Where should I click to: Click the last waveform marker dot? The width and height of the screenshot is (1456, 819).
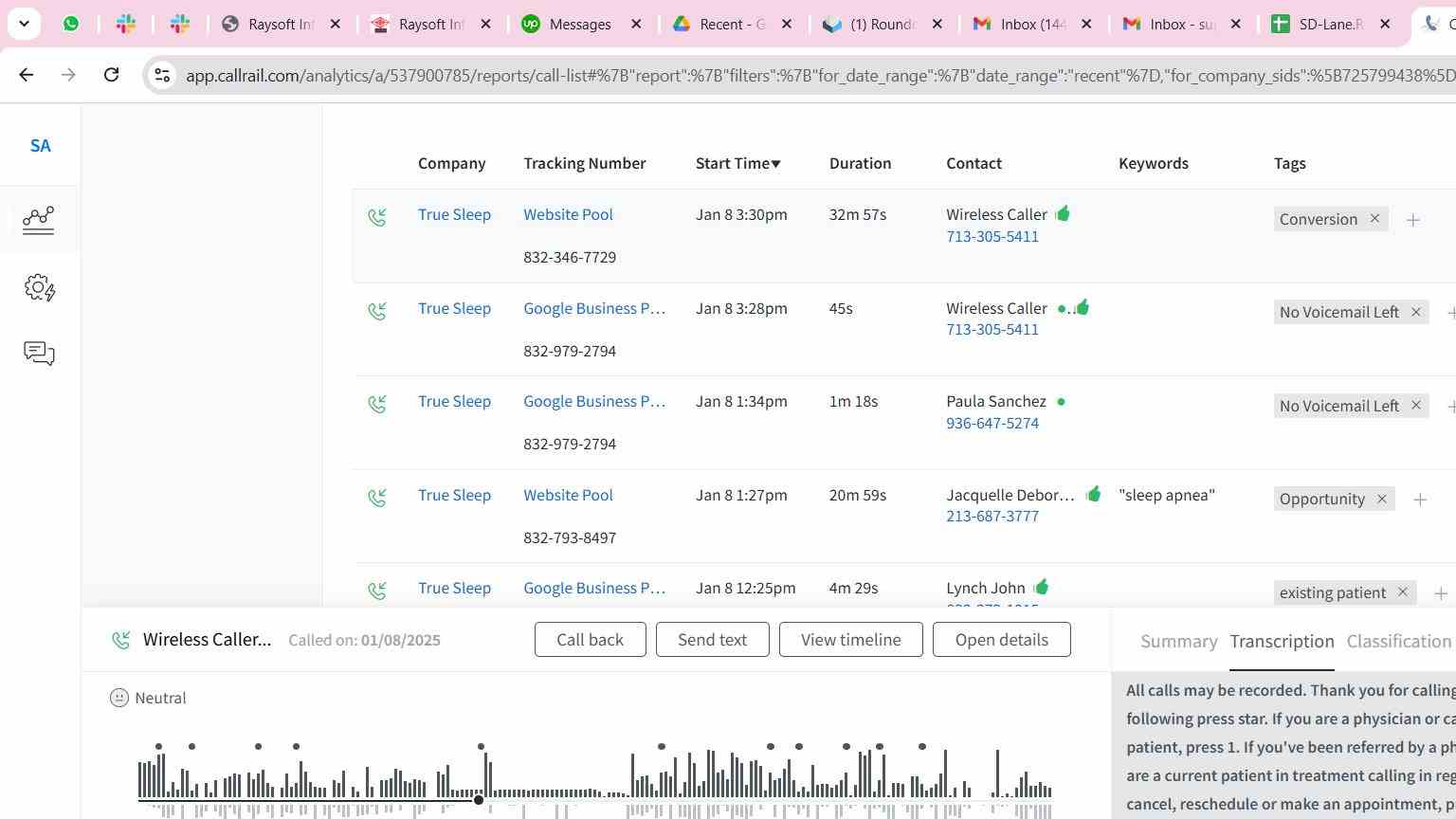(x=922, y=747)
